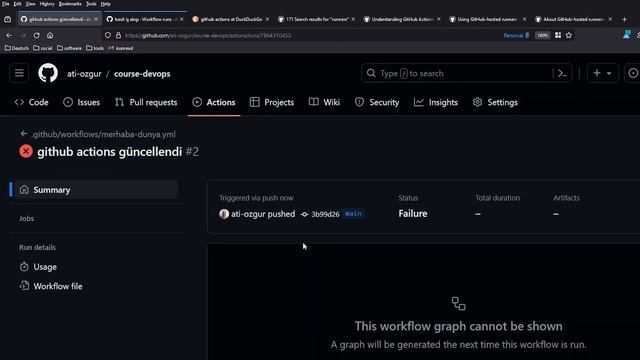Go to browser home page
This screenshot has height=360, width=640.
(50, 36)
